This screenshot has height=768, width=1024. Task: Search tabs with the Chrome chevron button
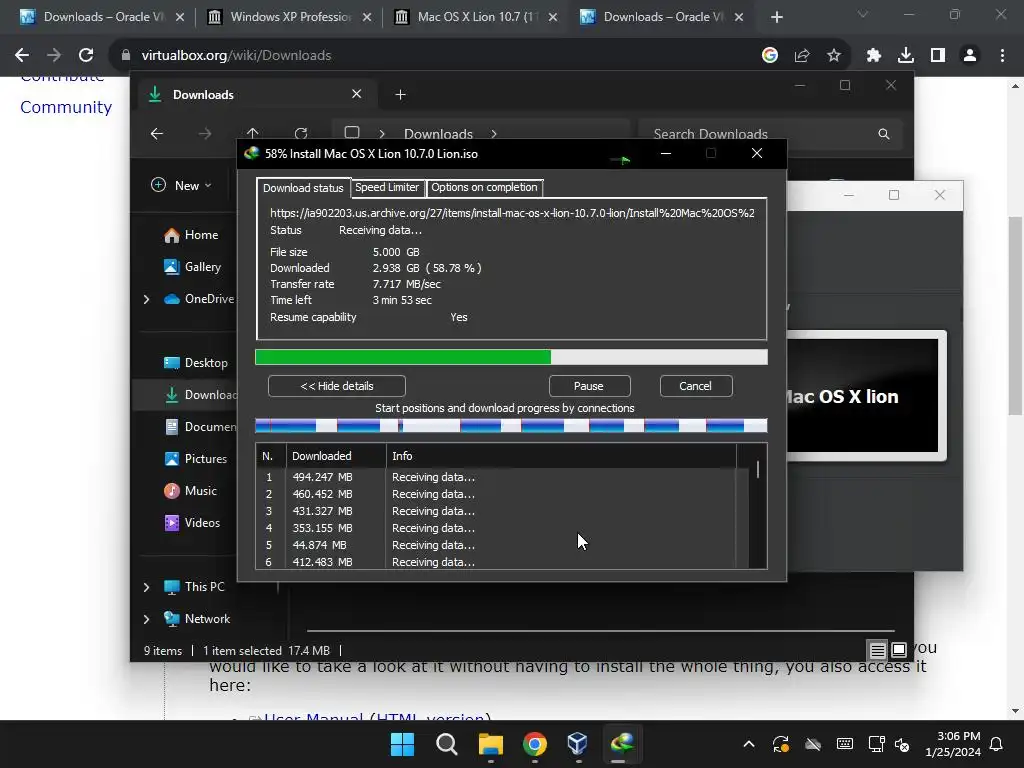click(x=863, y=14)
